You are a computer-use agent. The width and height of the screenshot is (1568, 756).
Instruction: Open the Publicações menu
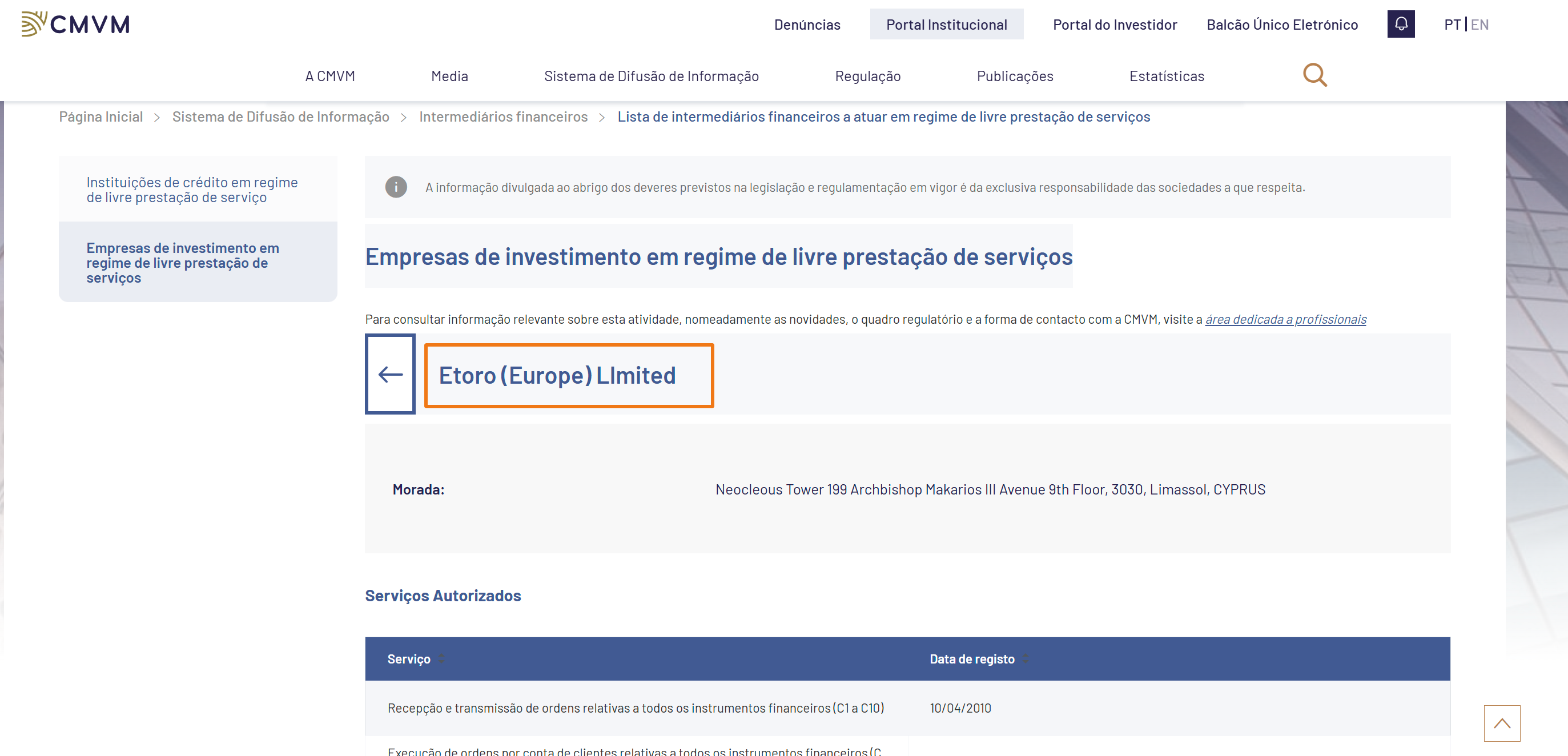1015,76
